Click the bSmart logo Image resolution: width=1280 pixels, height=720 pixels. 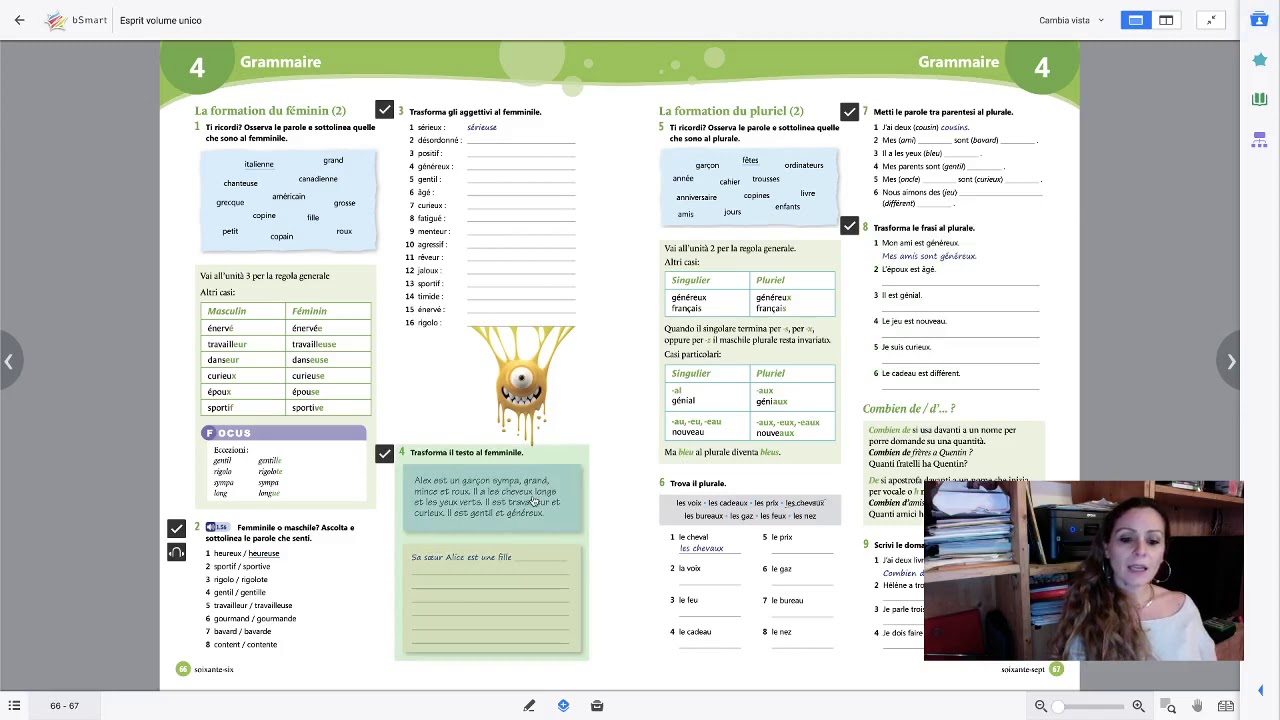click(x=76, y=20)
